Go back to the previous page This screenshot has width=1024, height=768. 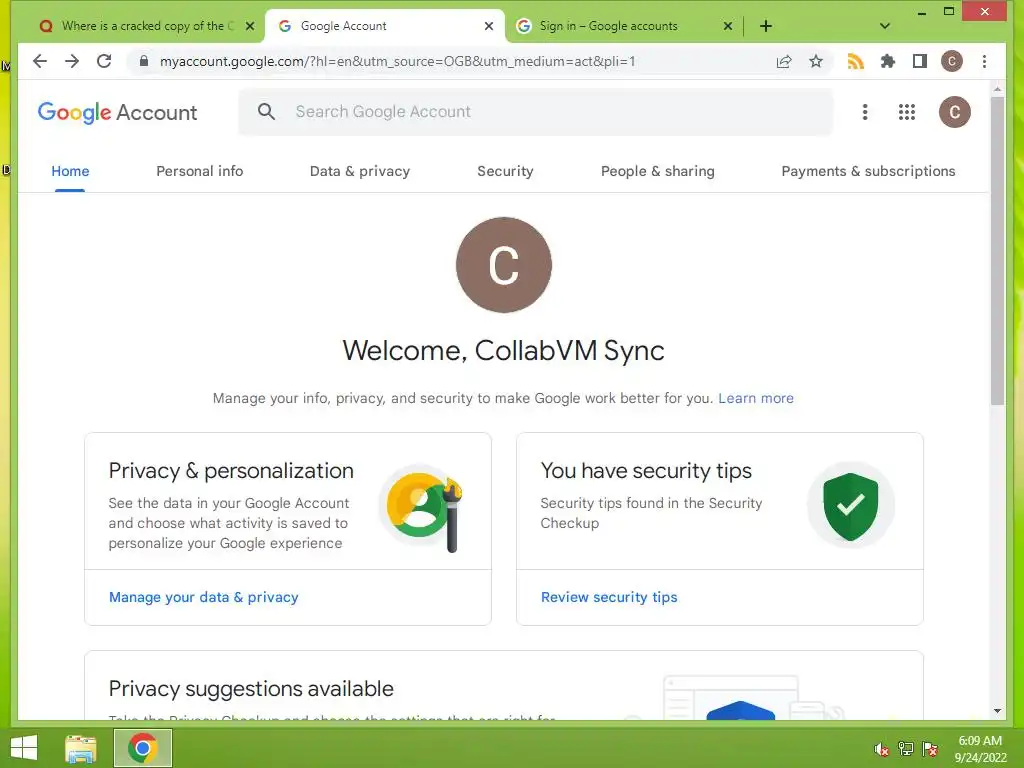[x=40, y=61]
